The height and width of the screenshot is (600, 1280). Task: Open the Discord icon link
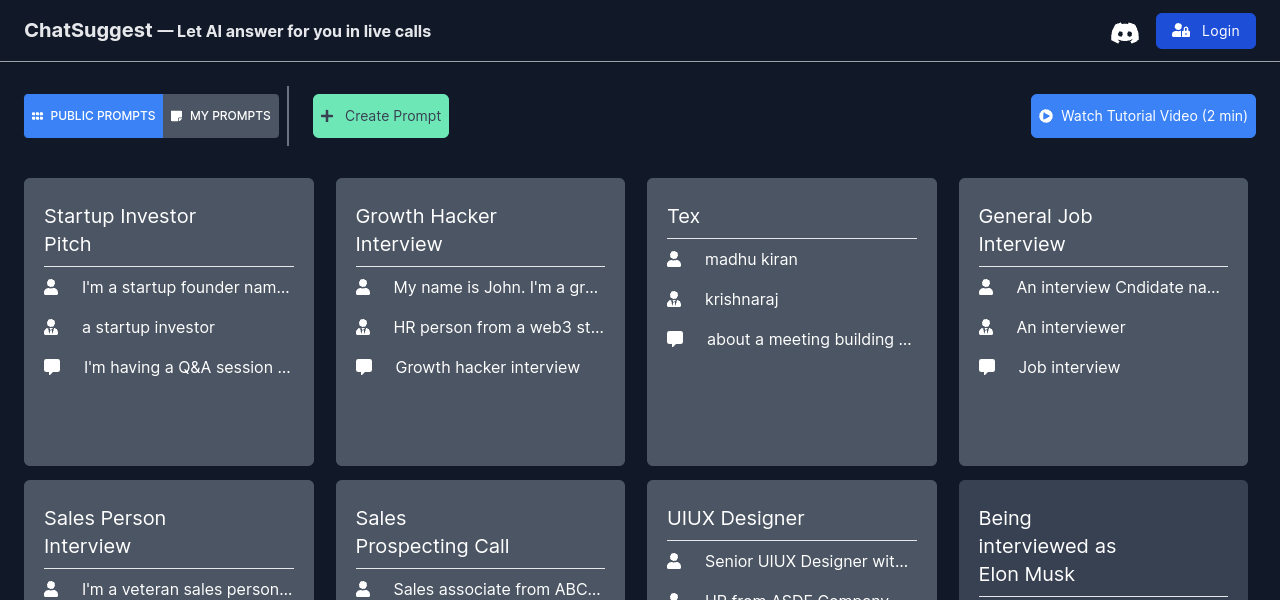(1124, 32)
